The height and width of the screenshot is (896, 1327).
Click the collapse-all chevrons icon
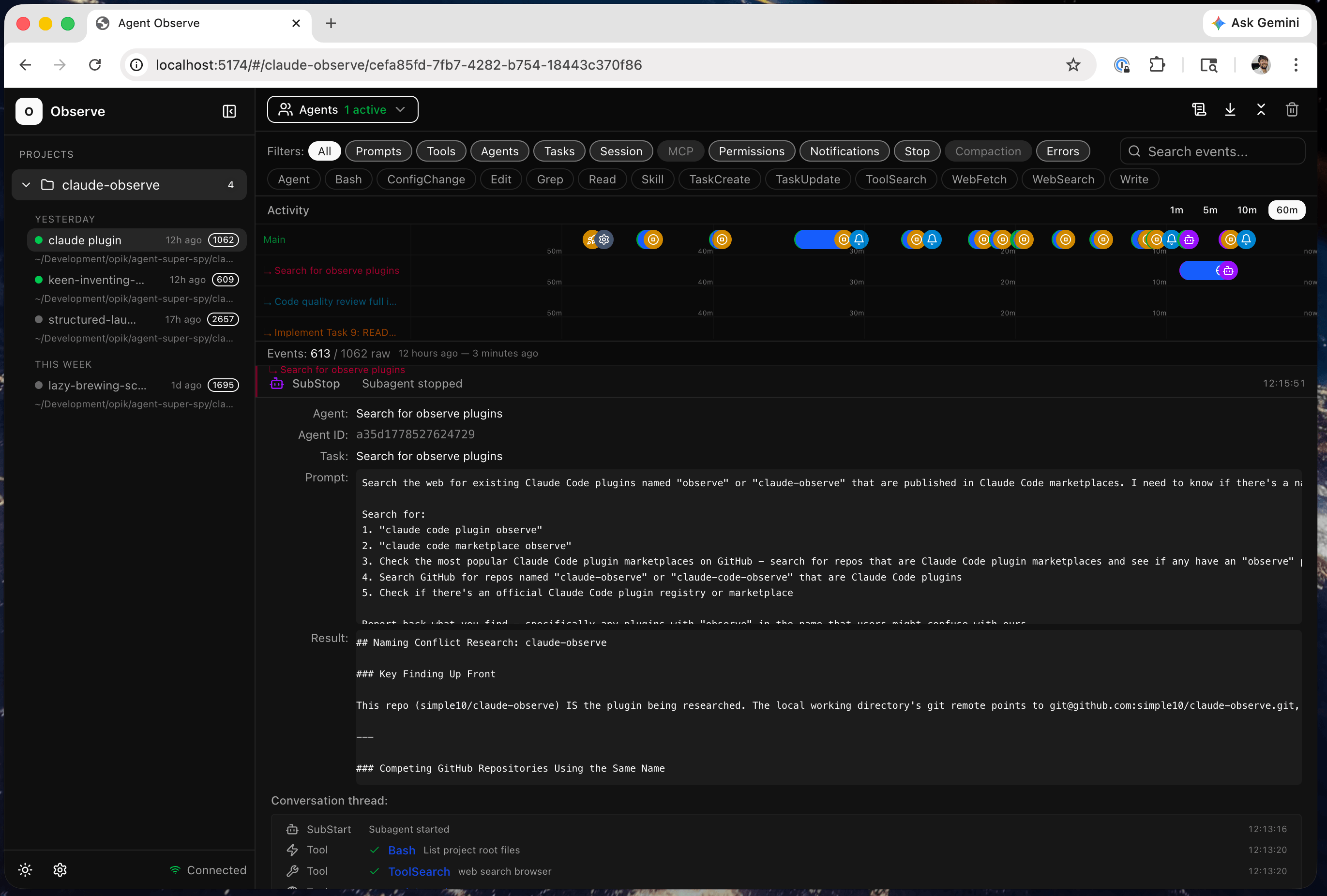(1261, 109)
